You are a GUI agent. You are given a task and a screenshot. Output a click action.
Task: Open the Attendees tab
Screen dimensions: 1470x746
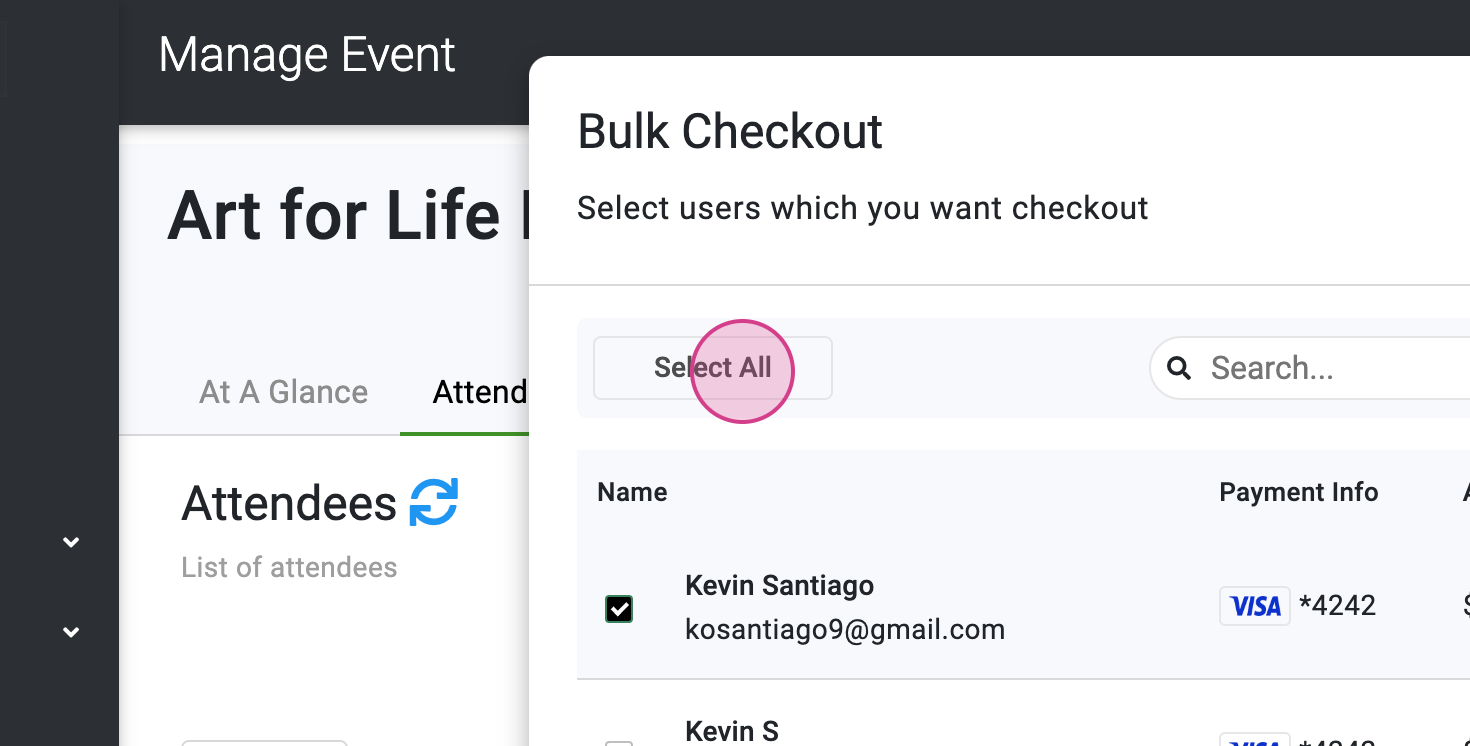point(480,392)
